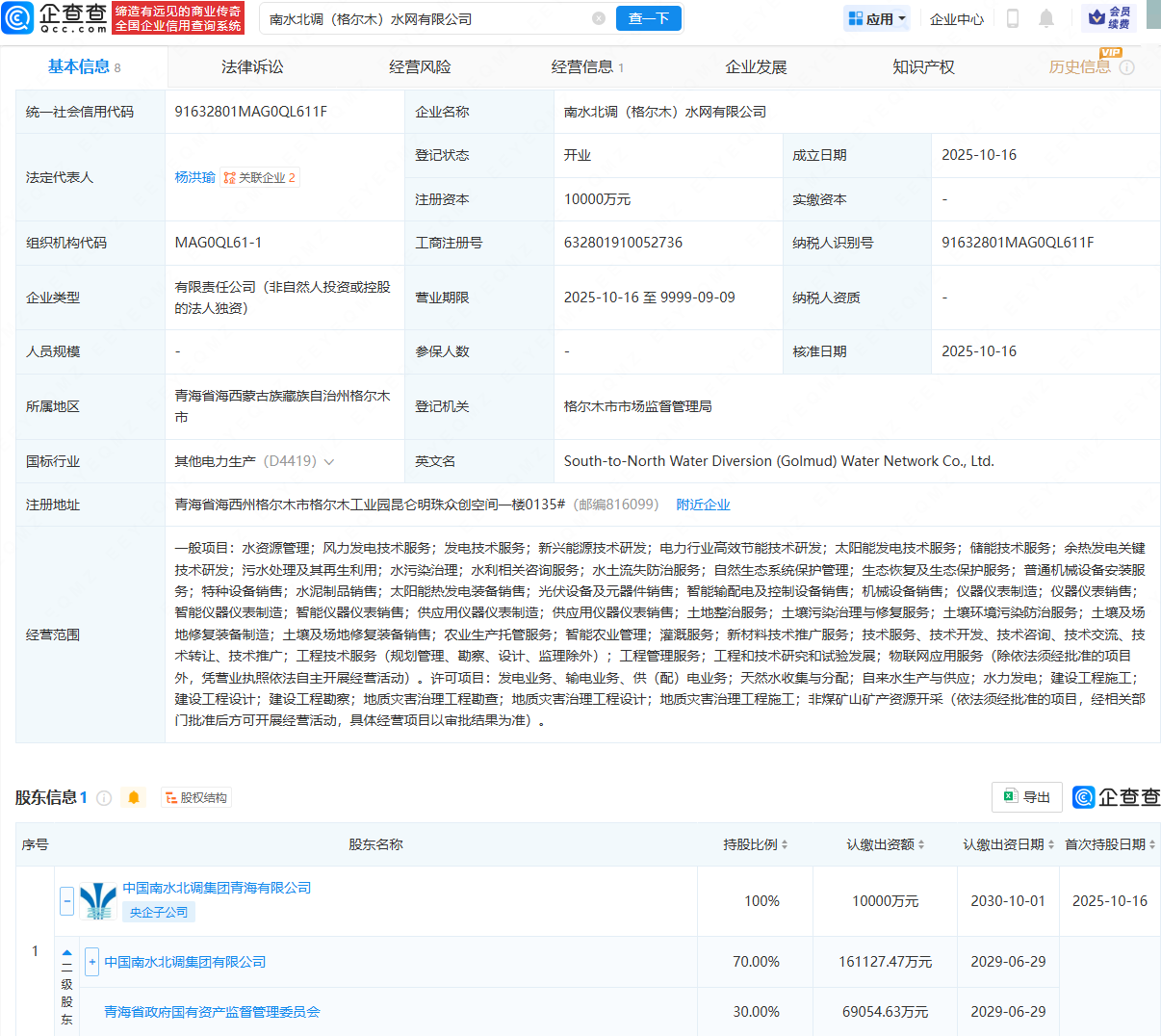Export shareholder data with 导出 button
The width and height of the screenshot is (1161, 1036).
tap(1026, 797)
